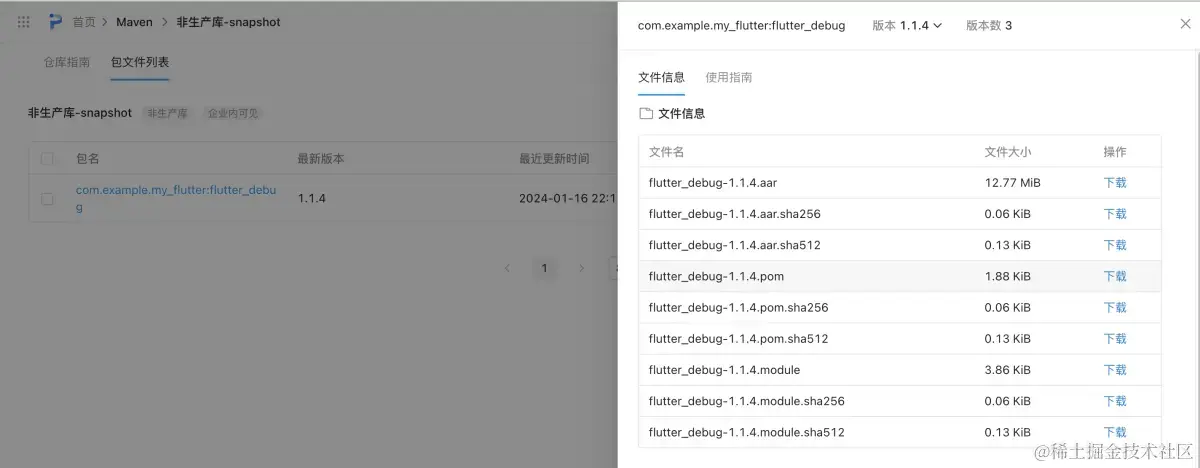The width and height of the screenshot is (1200, 468).
Task: Open the 包文件列表 tab
Action: coord(140,62)
